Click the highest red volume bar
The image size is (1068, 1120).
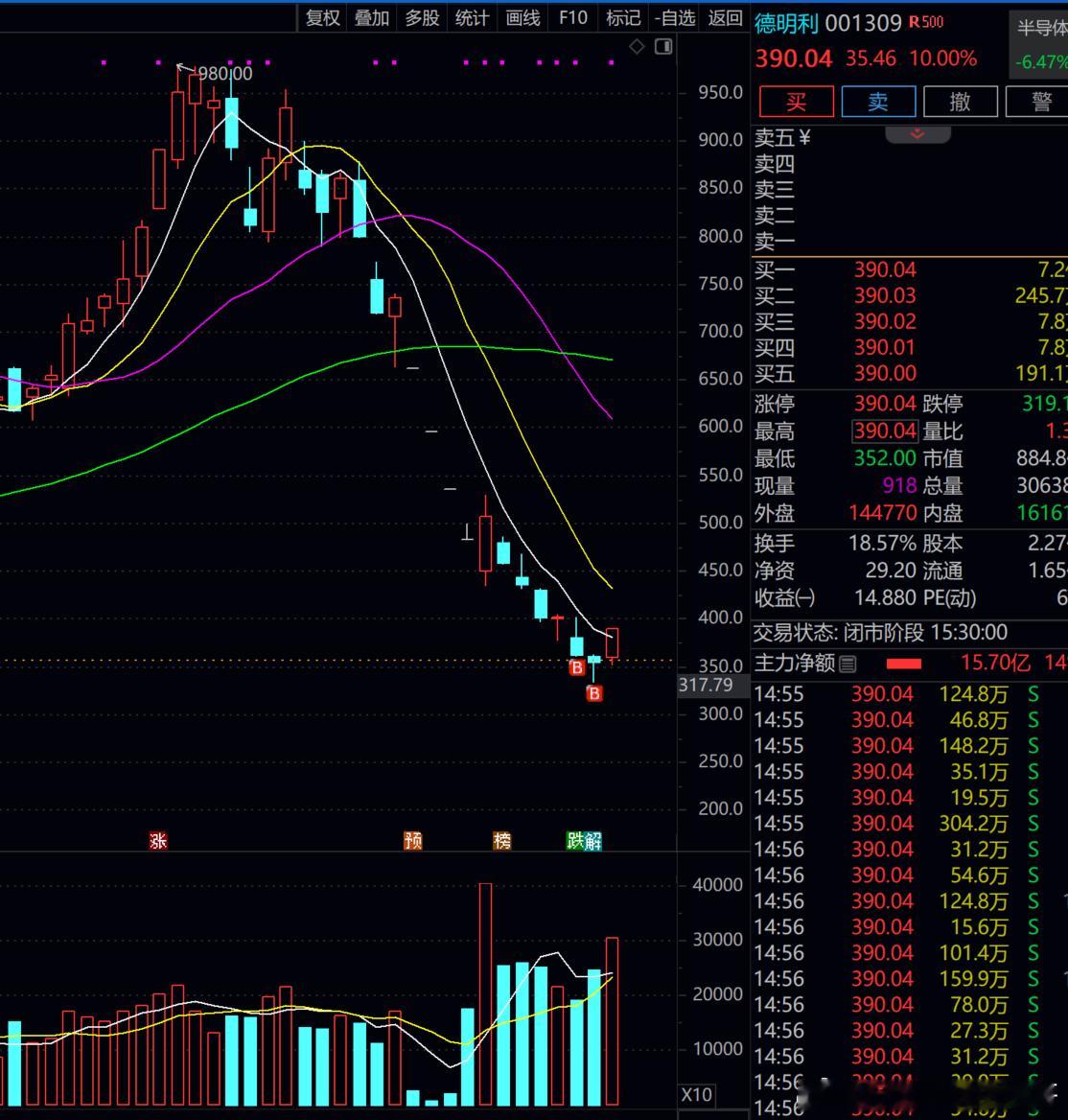point(485,994)
